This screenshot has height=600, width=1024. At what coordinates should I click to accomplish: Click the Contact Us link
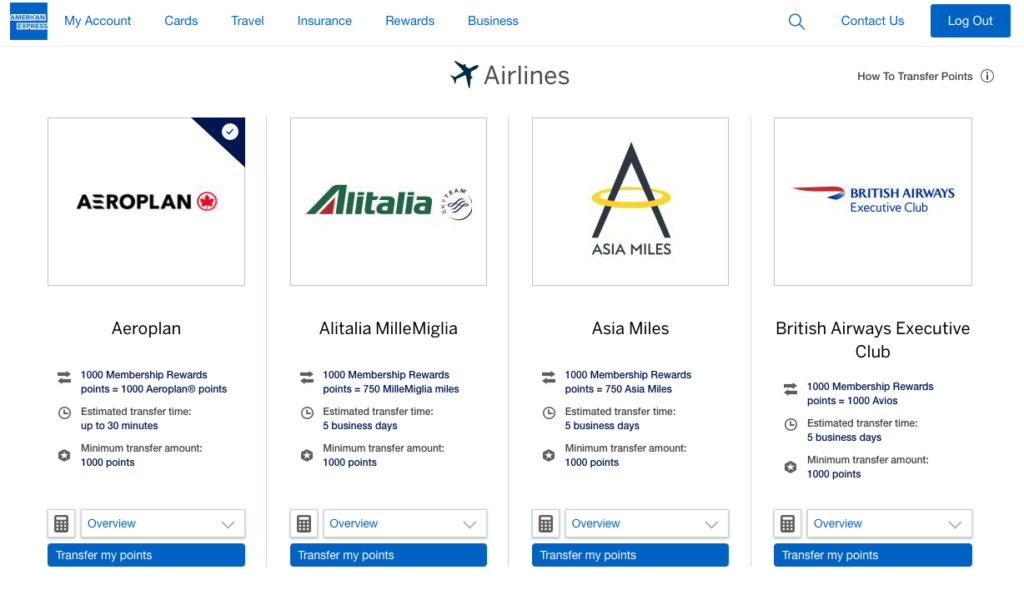pos(871,20)
